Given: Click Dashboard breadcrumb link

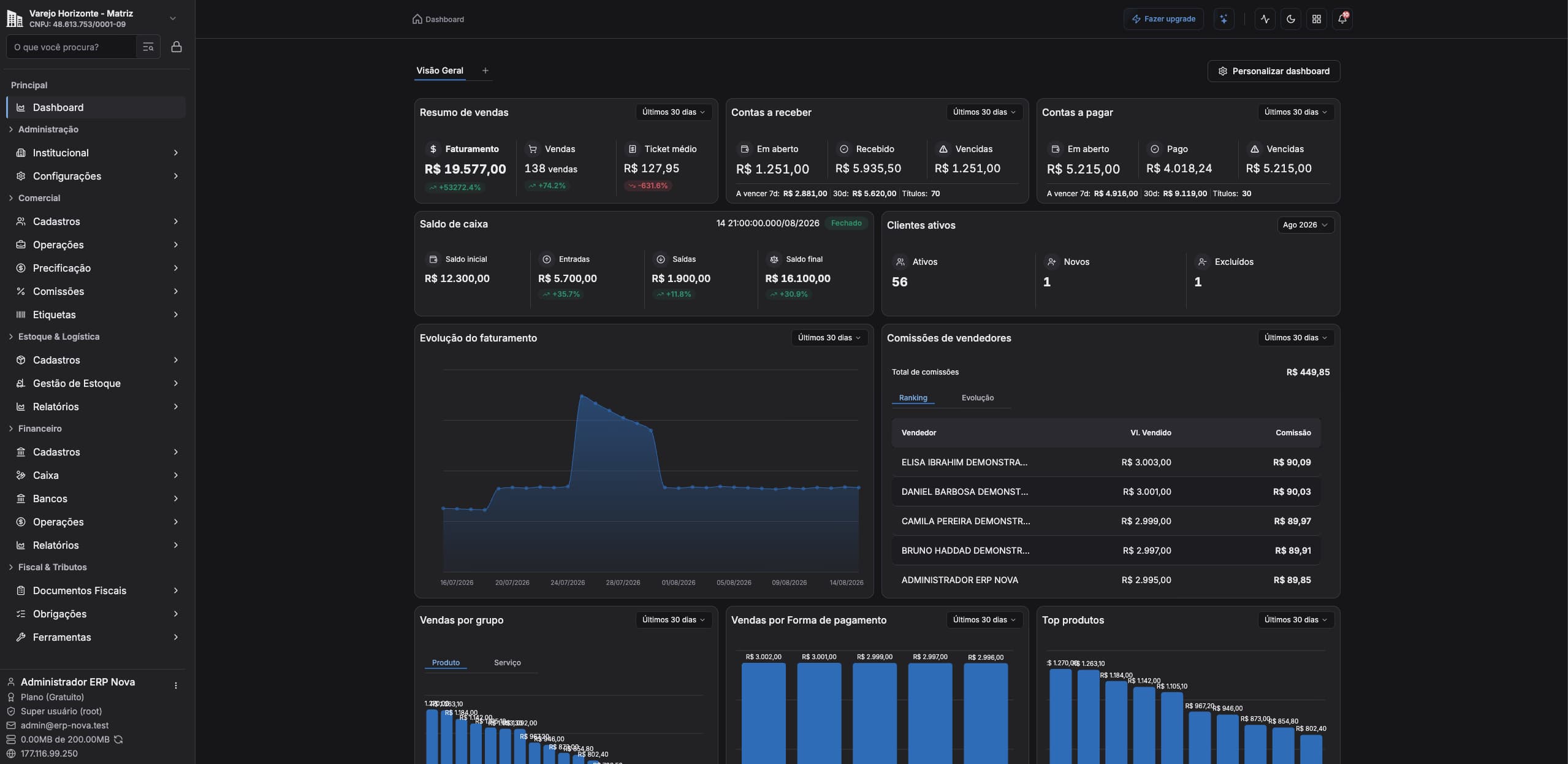Looking at the screenshot, I should [x=444, y=19].
